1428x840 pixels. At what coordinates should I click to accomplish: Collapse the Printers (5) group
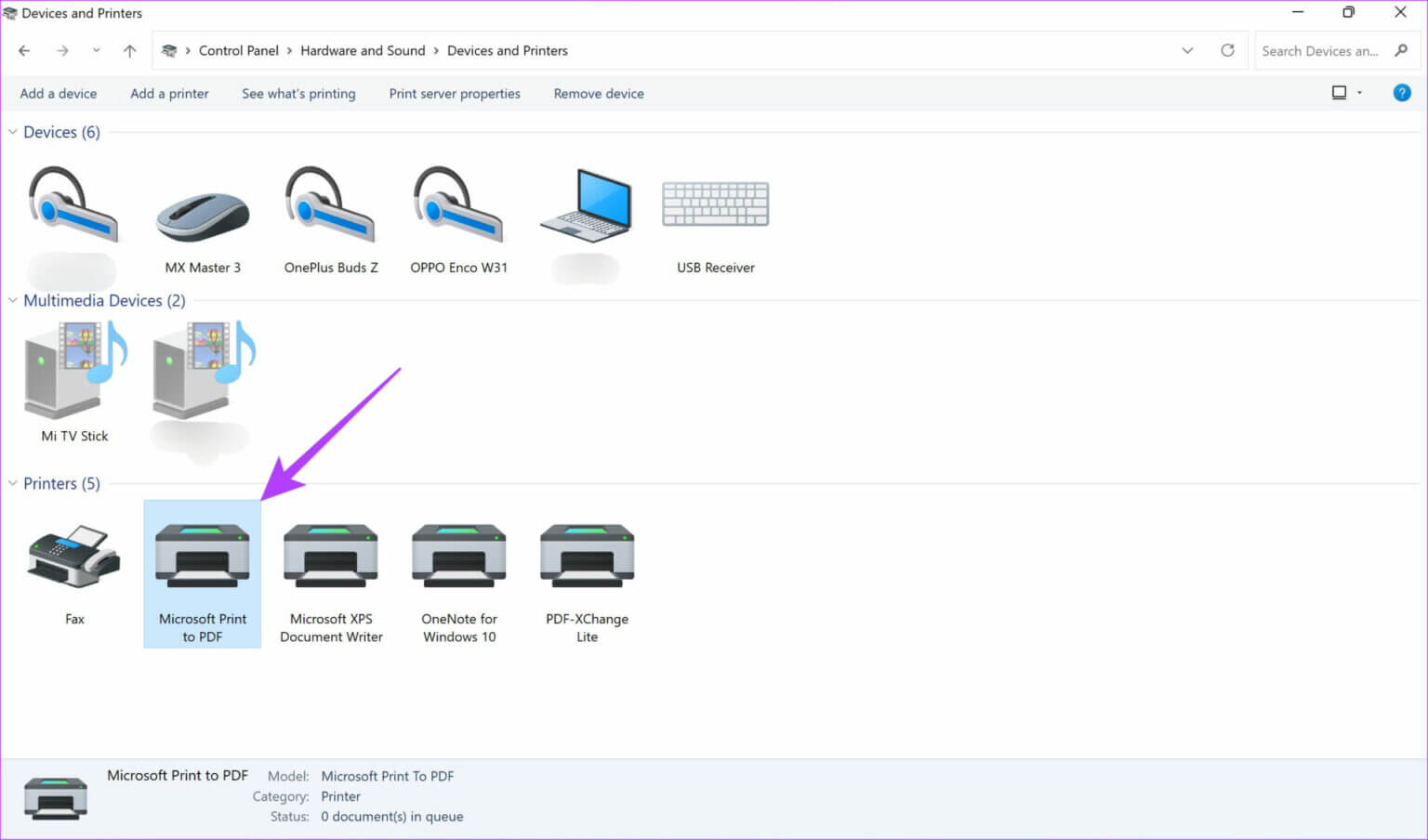pos(12,483)
